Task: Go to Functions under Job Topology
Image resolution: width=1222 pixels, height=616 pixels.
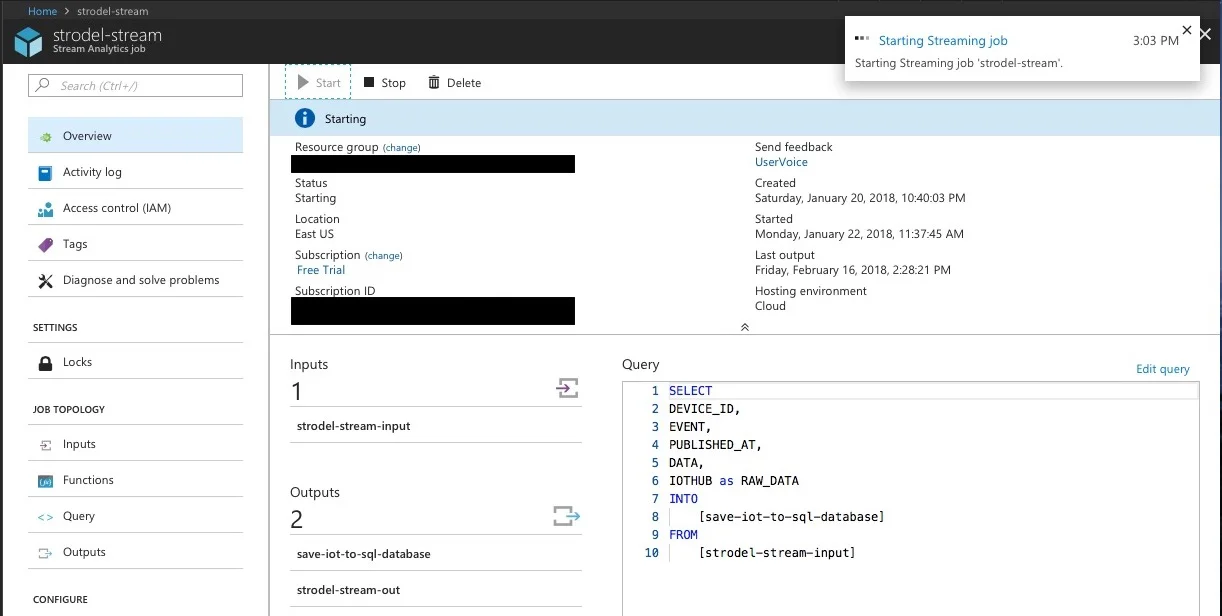Action: pos(135,480)
